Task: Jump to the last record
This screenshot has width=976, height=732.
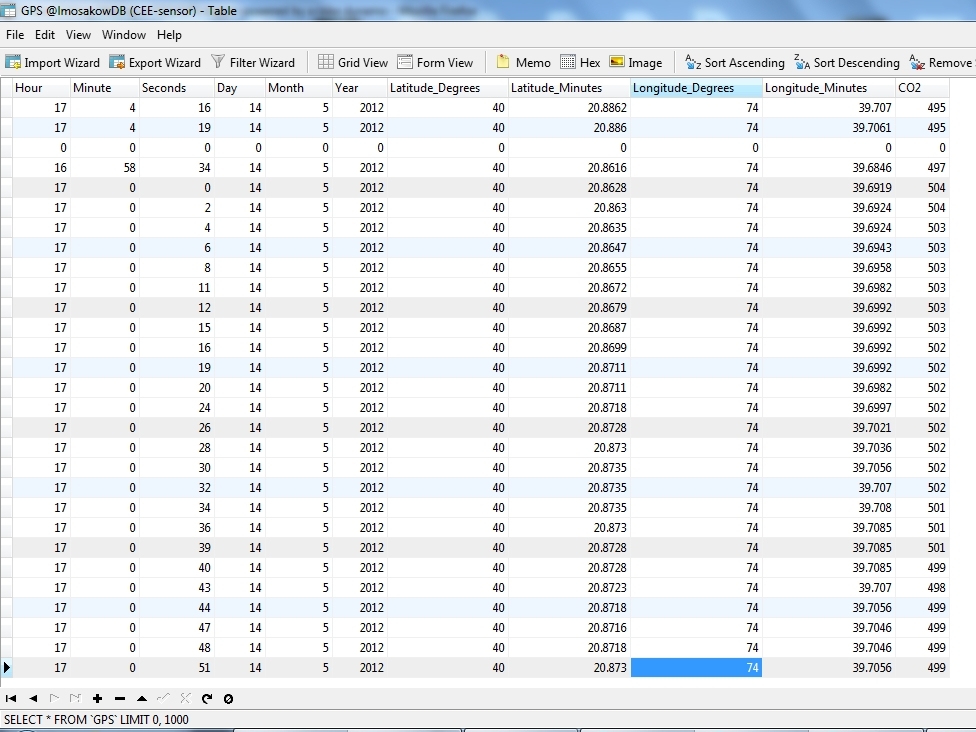Action: coord(75,698)
